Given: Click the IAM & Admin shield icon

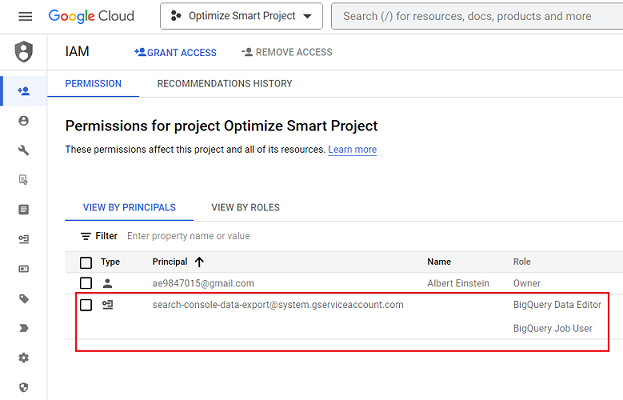Looking at the screenshot, I should point(23,52).
